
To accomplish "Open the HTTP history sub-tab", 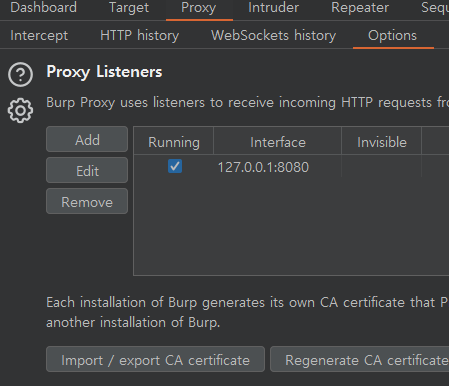I will tap(140, 35).
